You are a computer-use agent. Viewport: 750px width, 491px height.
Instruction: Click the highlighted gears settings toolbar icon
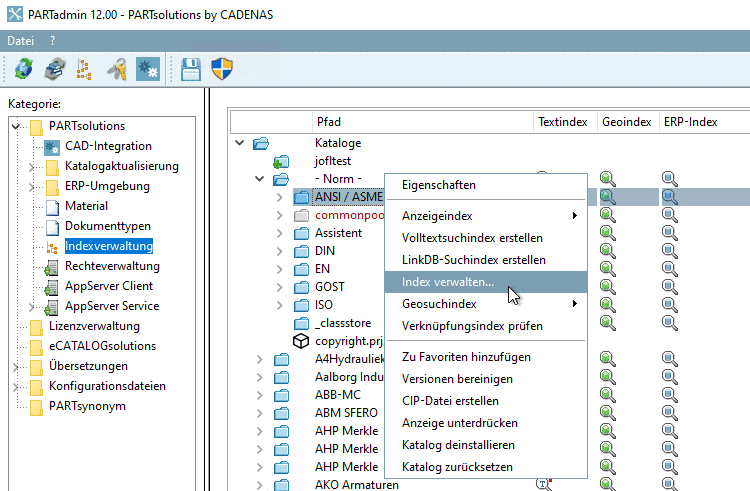point(147,68)
